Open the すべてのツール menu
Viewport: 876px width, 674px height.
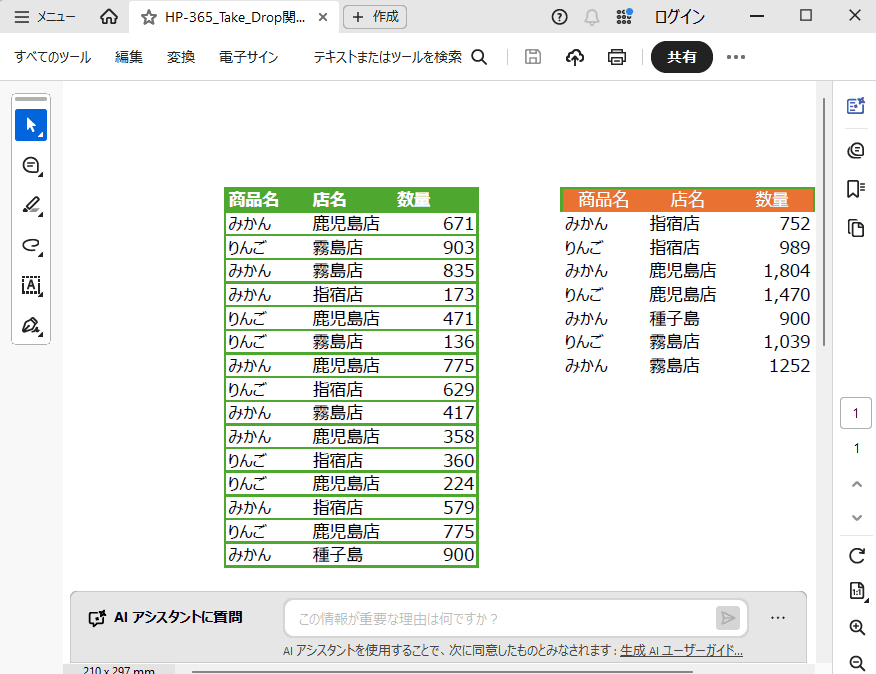(53, 57)
